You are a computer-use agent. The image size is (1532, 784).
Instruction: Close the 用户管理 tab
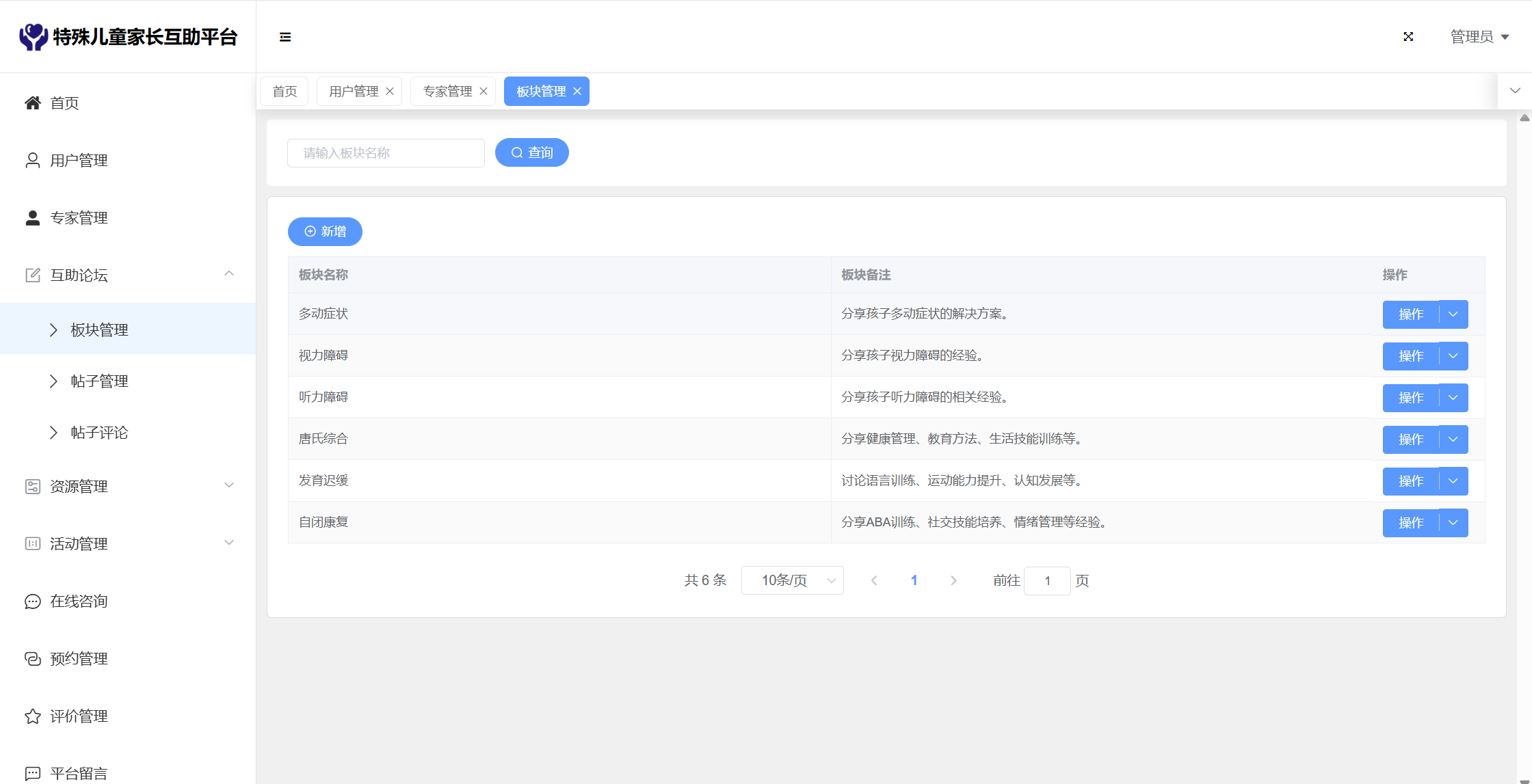(390, 92)
